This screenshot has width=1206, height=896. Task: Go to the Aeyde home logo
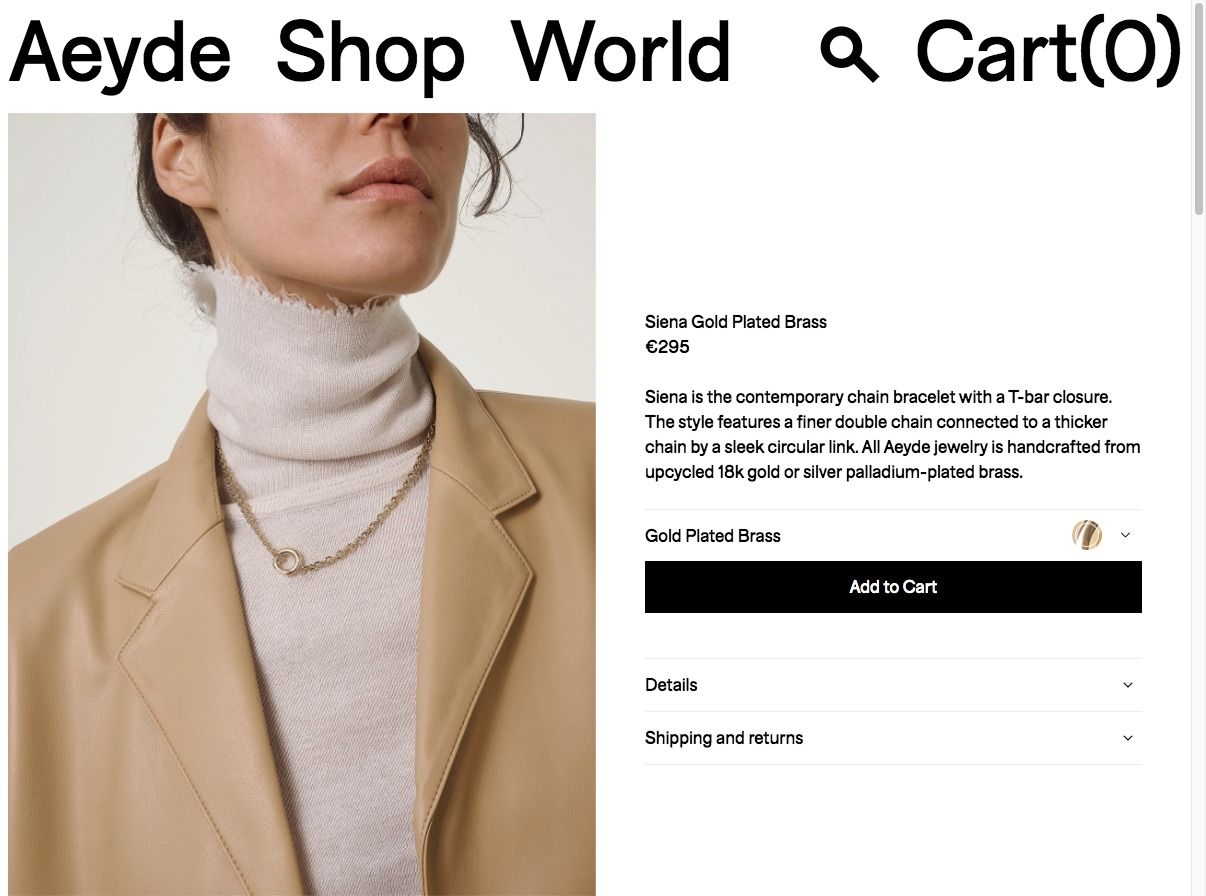tap(120, 52)
